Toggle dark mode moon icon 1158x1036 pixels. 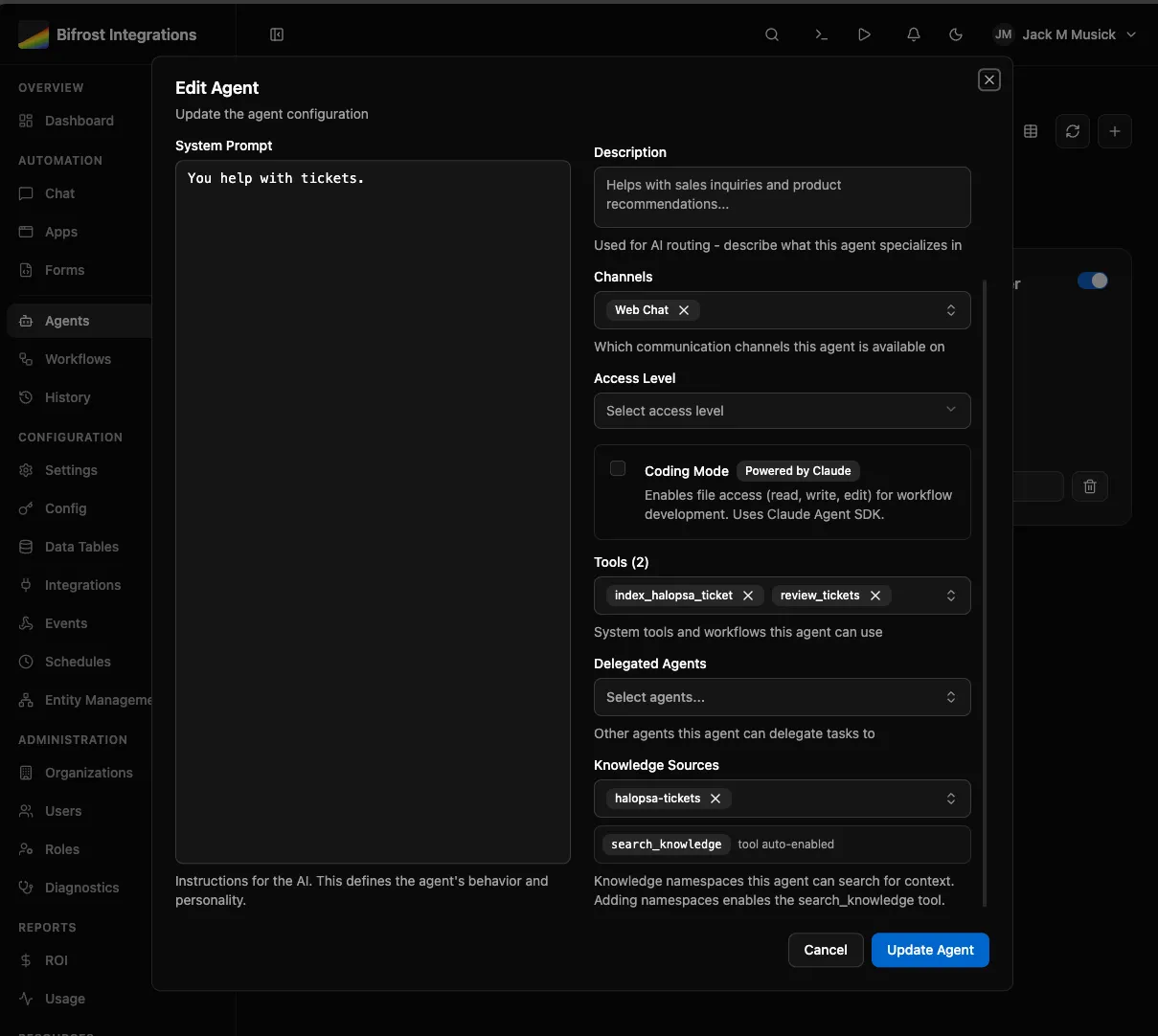click(956, 34)
